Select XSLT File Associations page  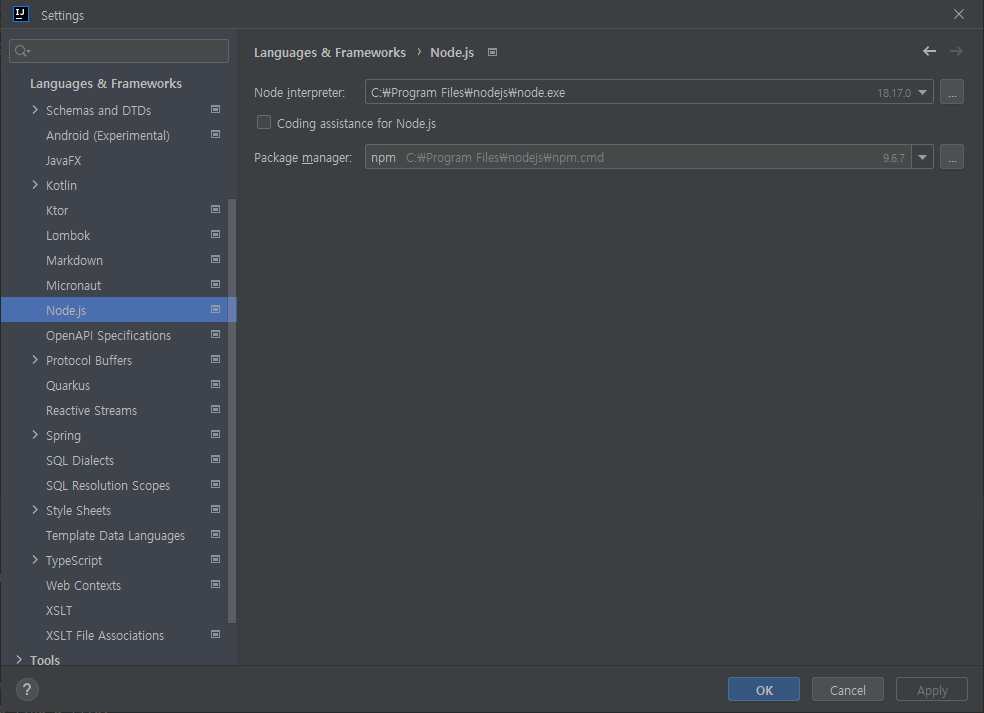(105, 636)
